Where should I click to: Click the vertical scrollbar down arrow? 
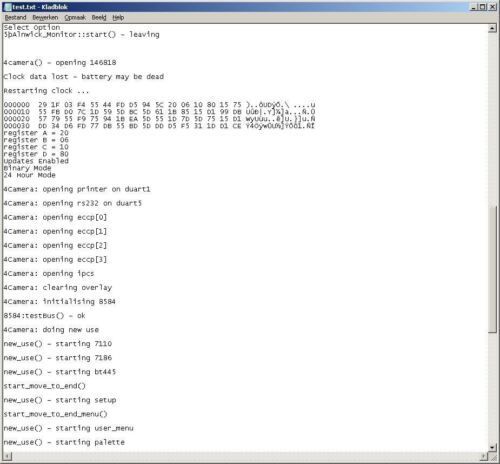(492, 447)
